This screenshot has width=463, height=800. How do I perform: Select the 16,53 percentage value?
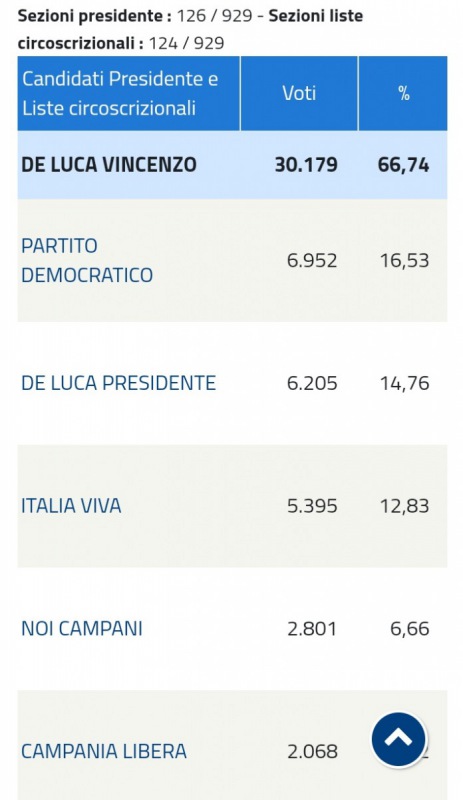click(404, 261)
